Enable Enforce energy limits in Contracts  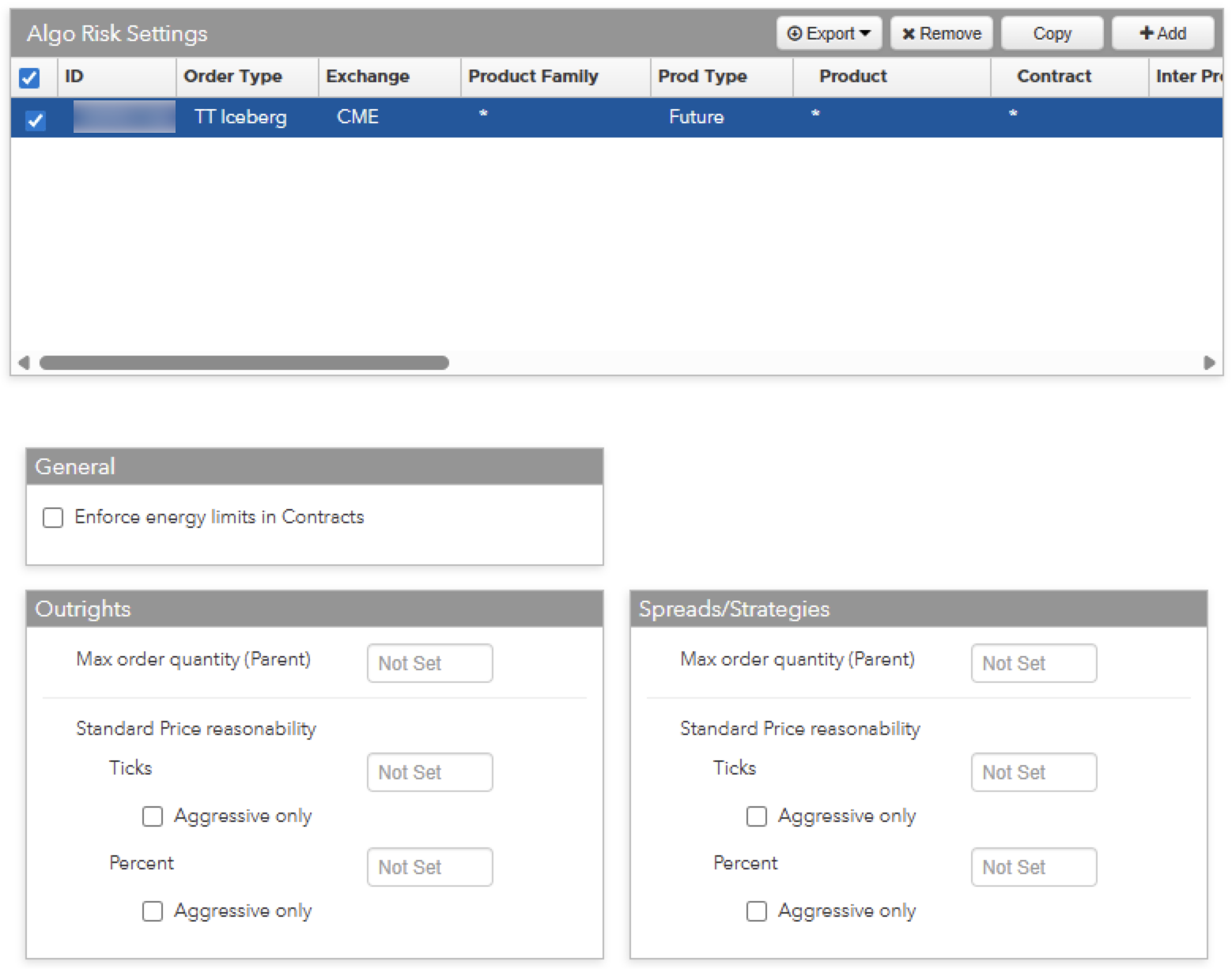[53, 518]
